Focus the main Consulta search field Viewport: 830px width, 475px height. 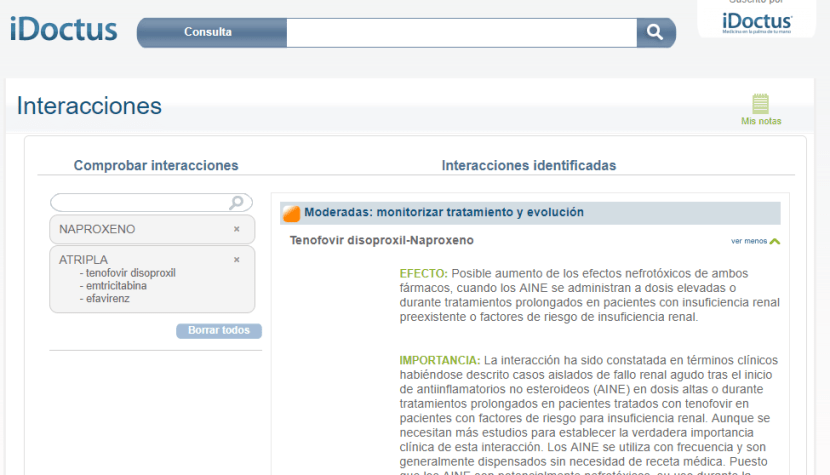pos(461,32)
